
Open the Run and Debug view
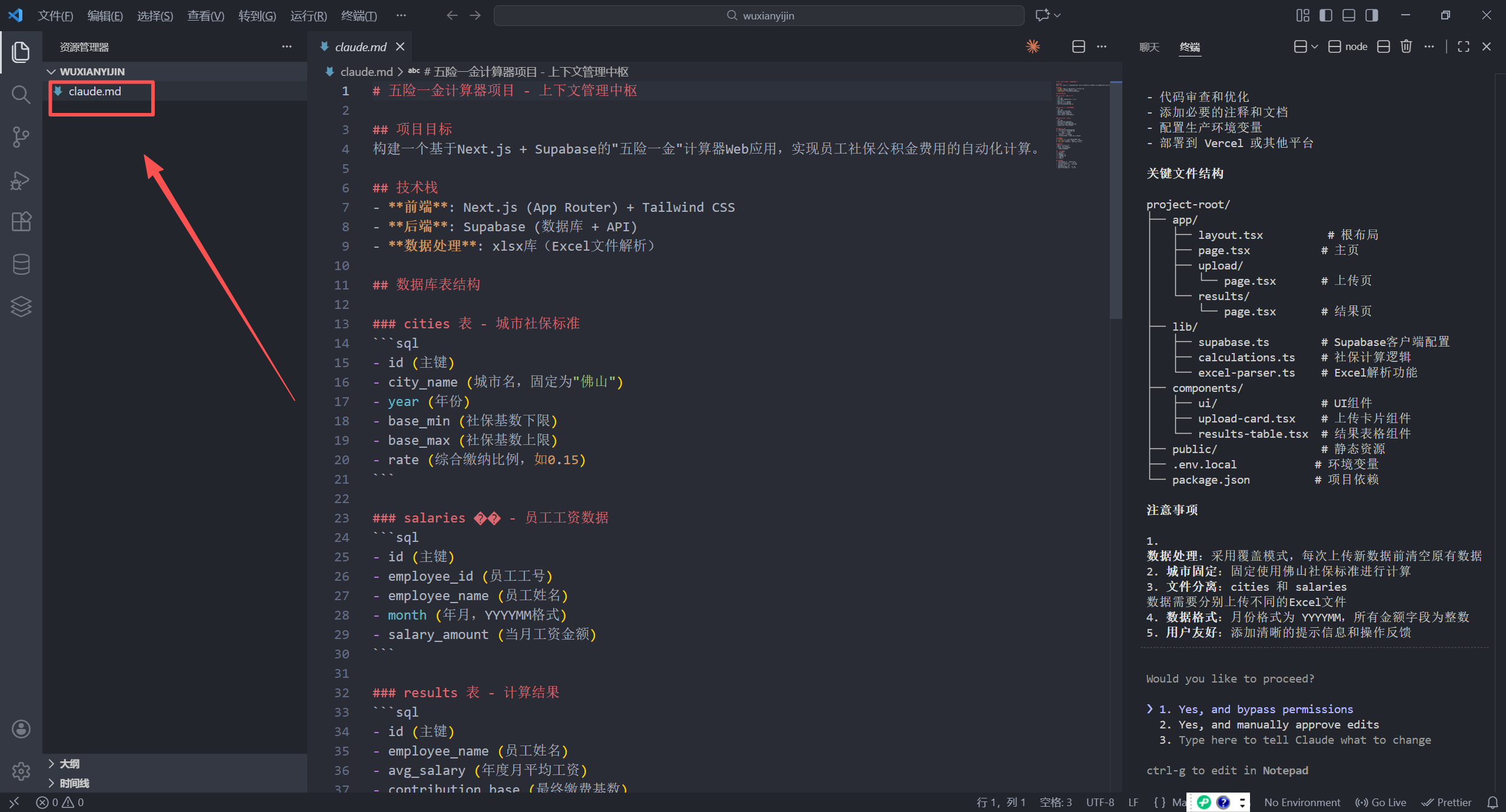[21, 179]
